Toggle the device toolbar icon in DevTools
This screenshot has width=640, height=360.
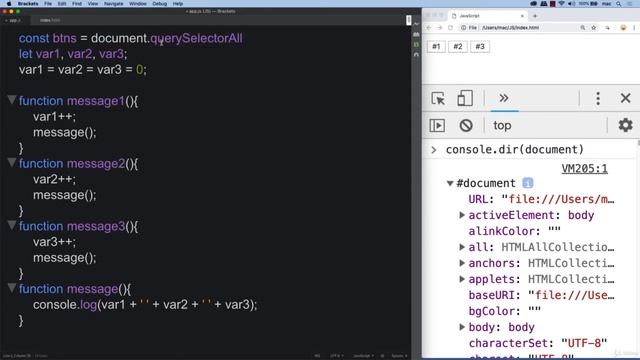[464, 98]
